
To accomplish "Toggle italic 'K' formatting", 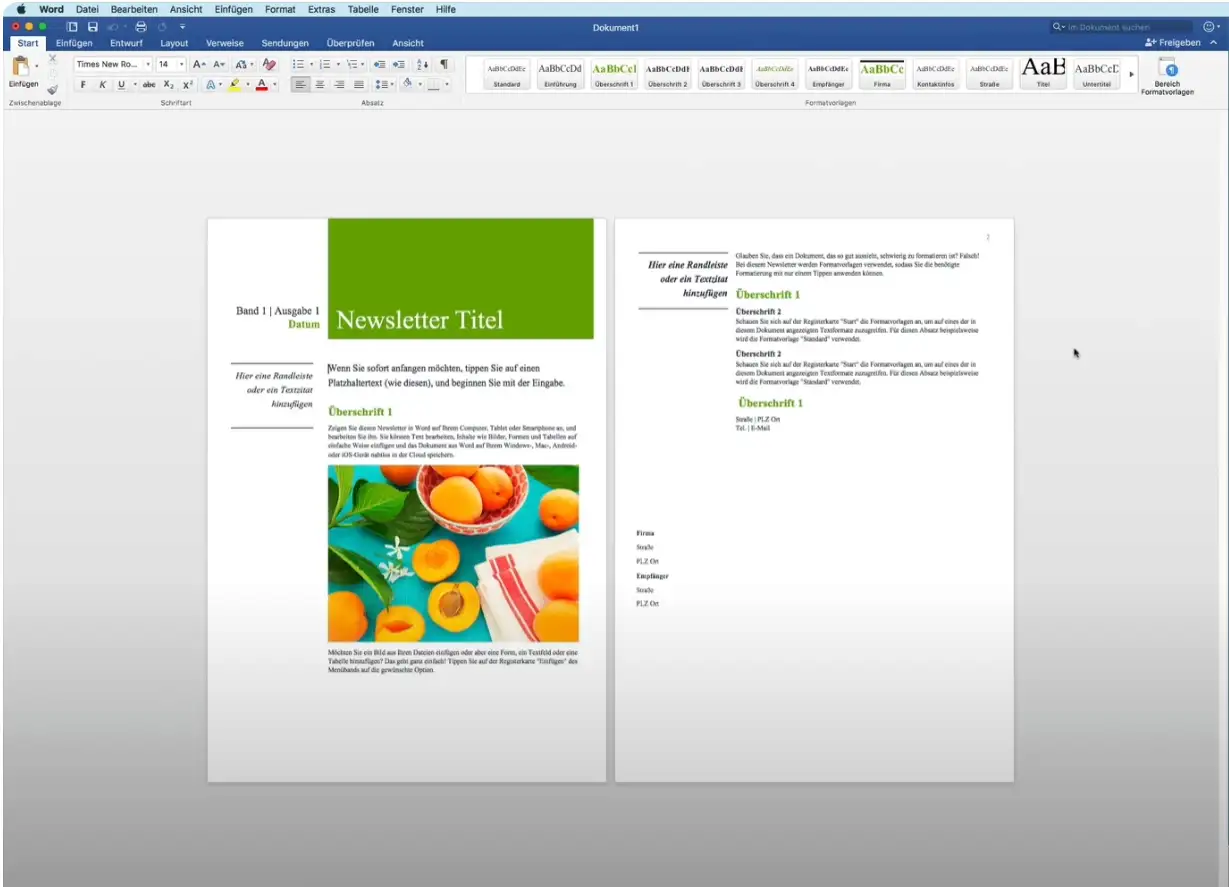I will (x=102, y=85).
